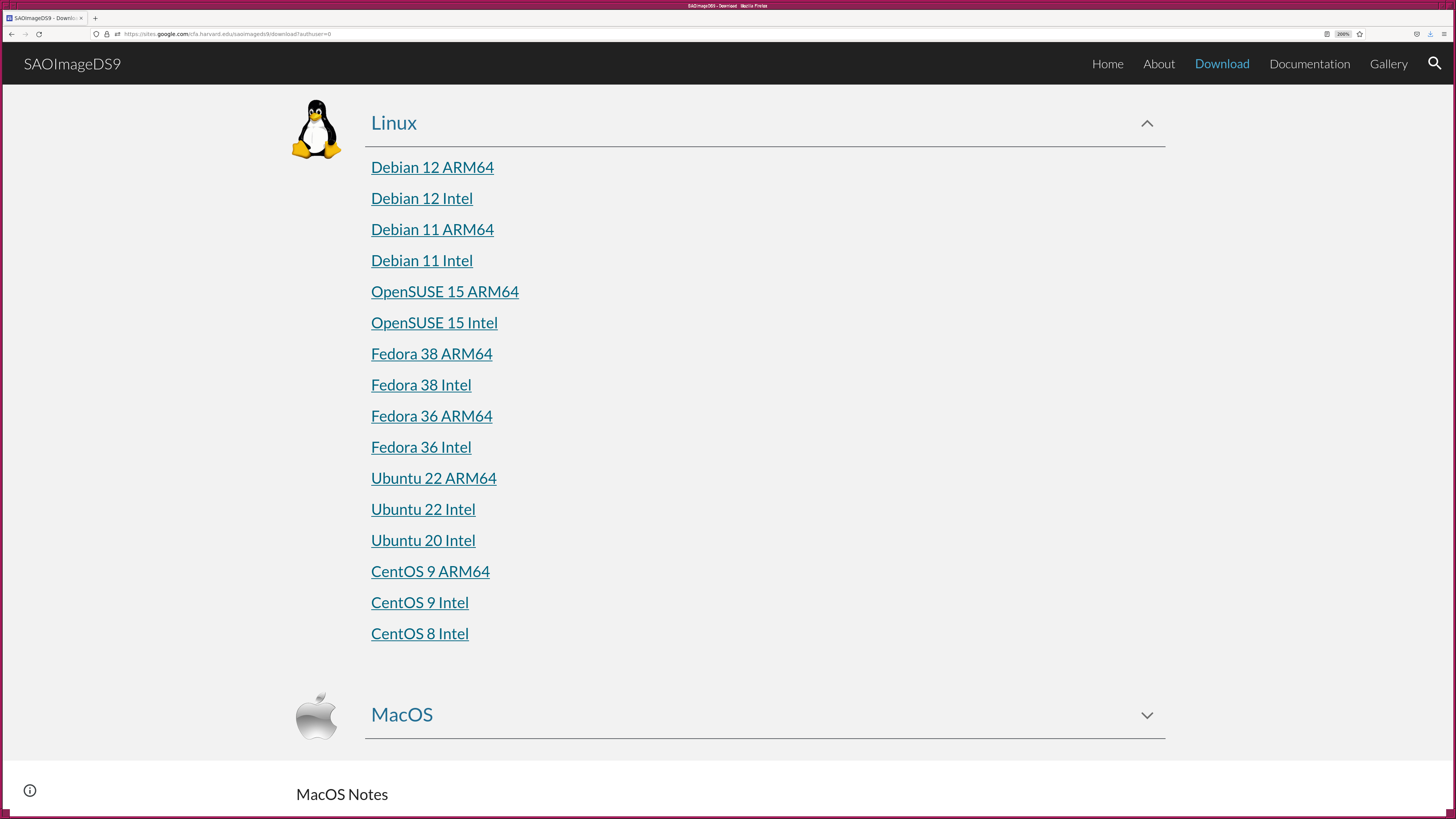Download the Ubuntu 22 Intel build
This screenshot has height=819, width=1456.
pos(423,509)
